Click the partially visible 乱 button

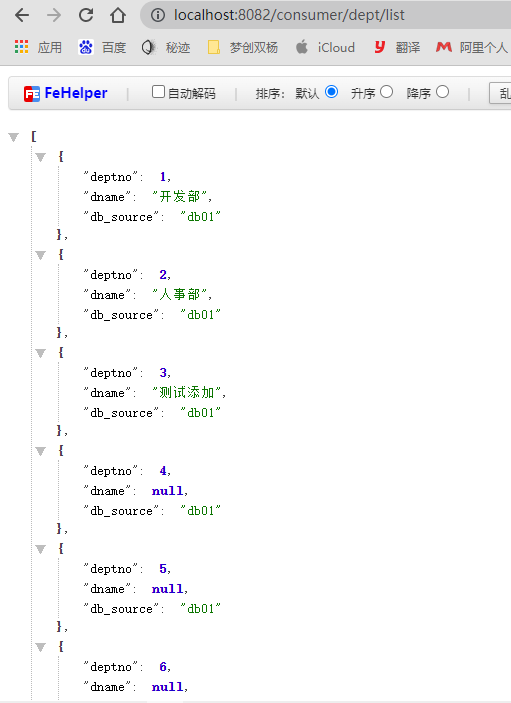tap(501, 93)
